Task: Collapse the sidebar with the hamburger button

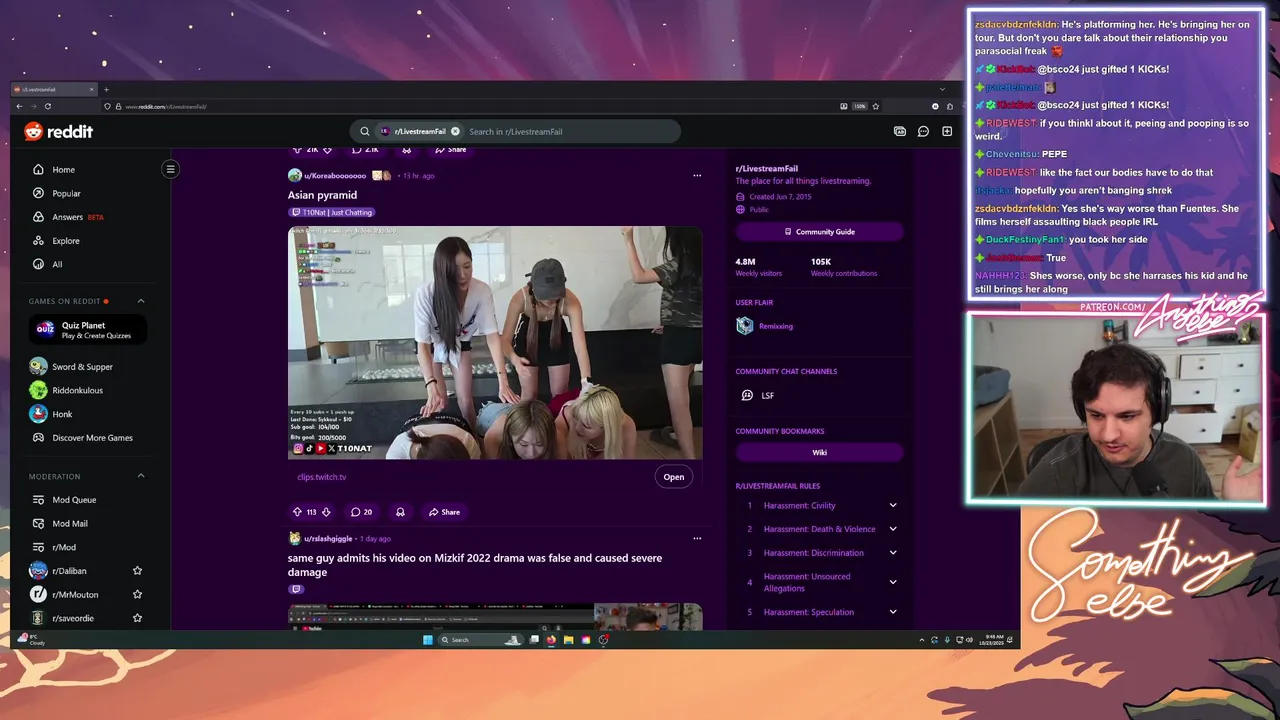Action: [170, 169]
